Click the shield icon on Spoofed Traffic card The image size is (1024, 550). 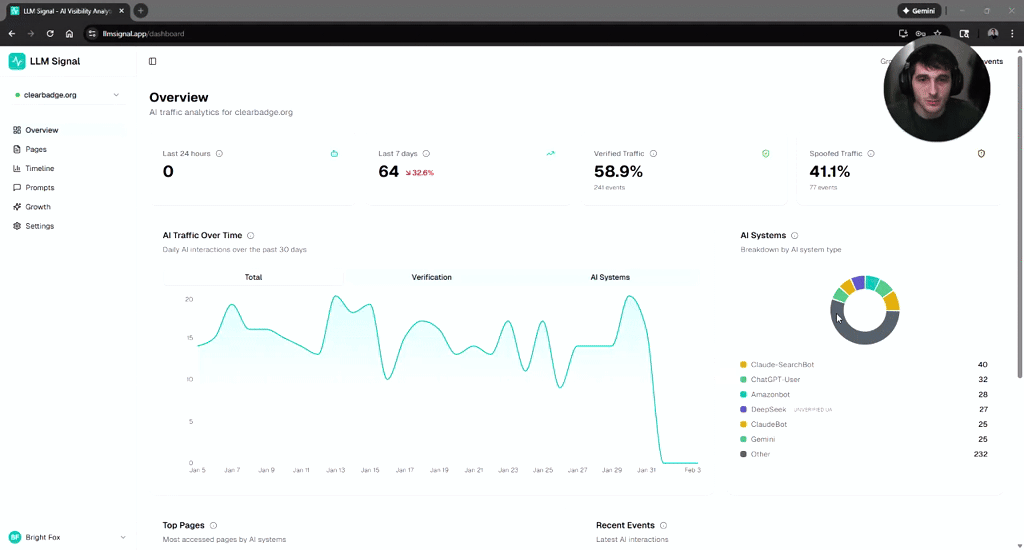click(981, 154)
